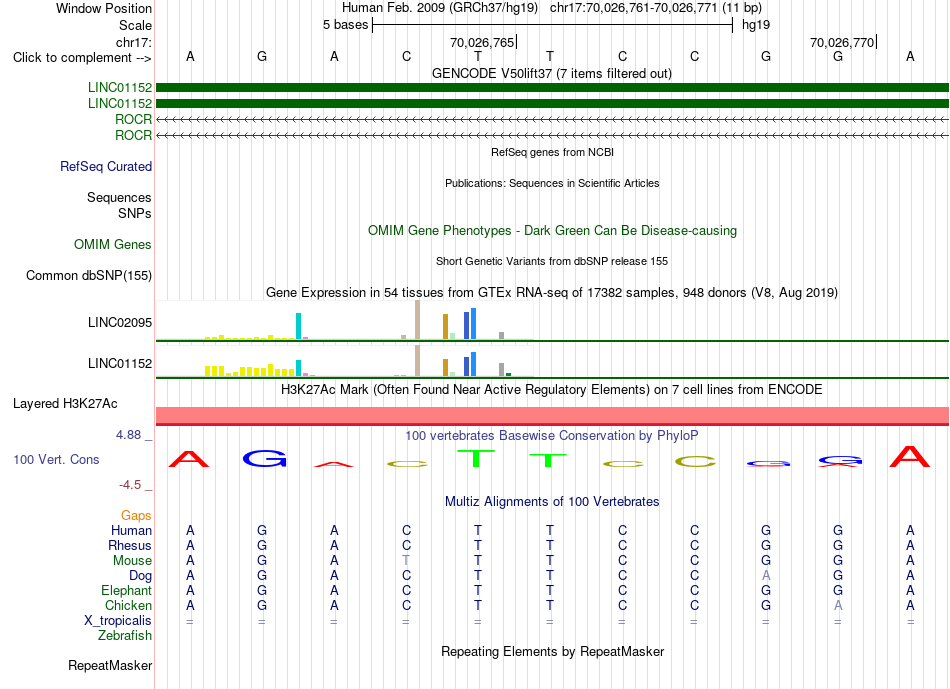
Task: Click the grayed A in the Dog alignment row
Action: point(766,575)
